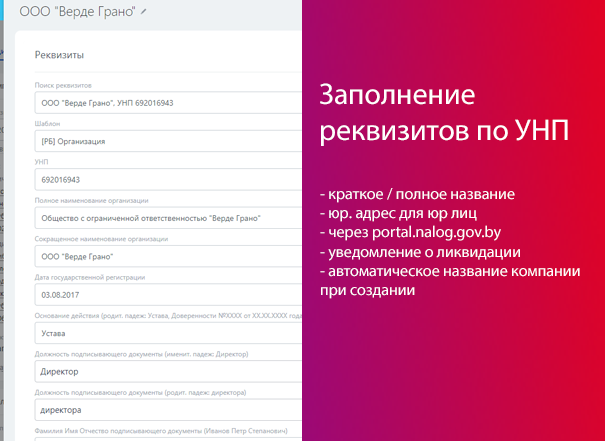The width and height of the screenshot is (605, 441).
Task: Edit the field containing capitalized Директор
Action: click(x=165, y=371)
